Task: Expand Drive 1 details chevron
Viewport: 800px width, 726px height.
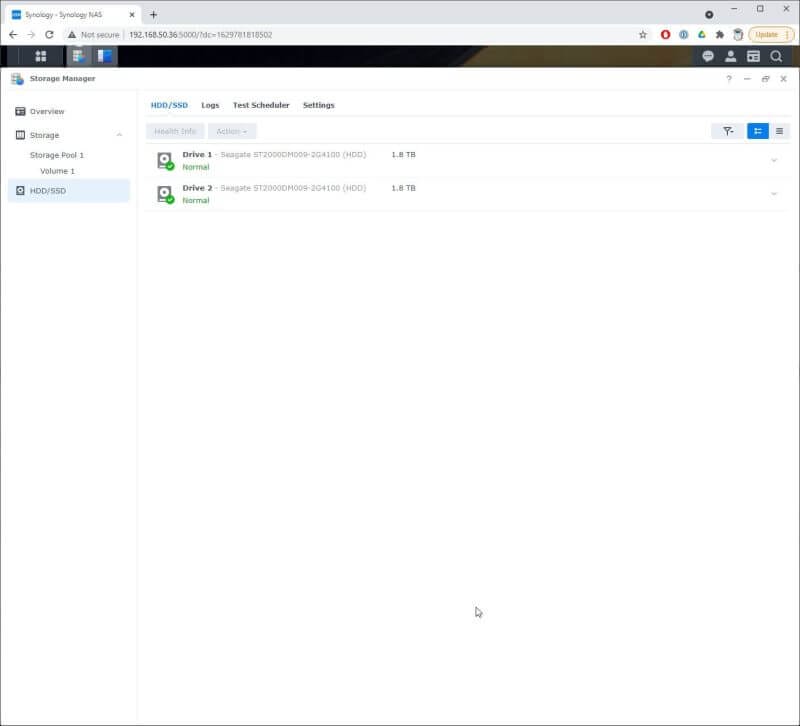Action: coord(774,159)
